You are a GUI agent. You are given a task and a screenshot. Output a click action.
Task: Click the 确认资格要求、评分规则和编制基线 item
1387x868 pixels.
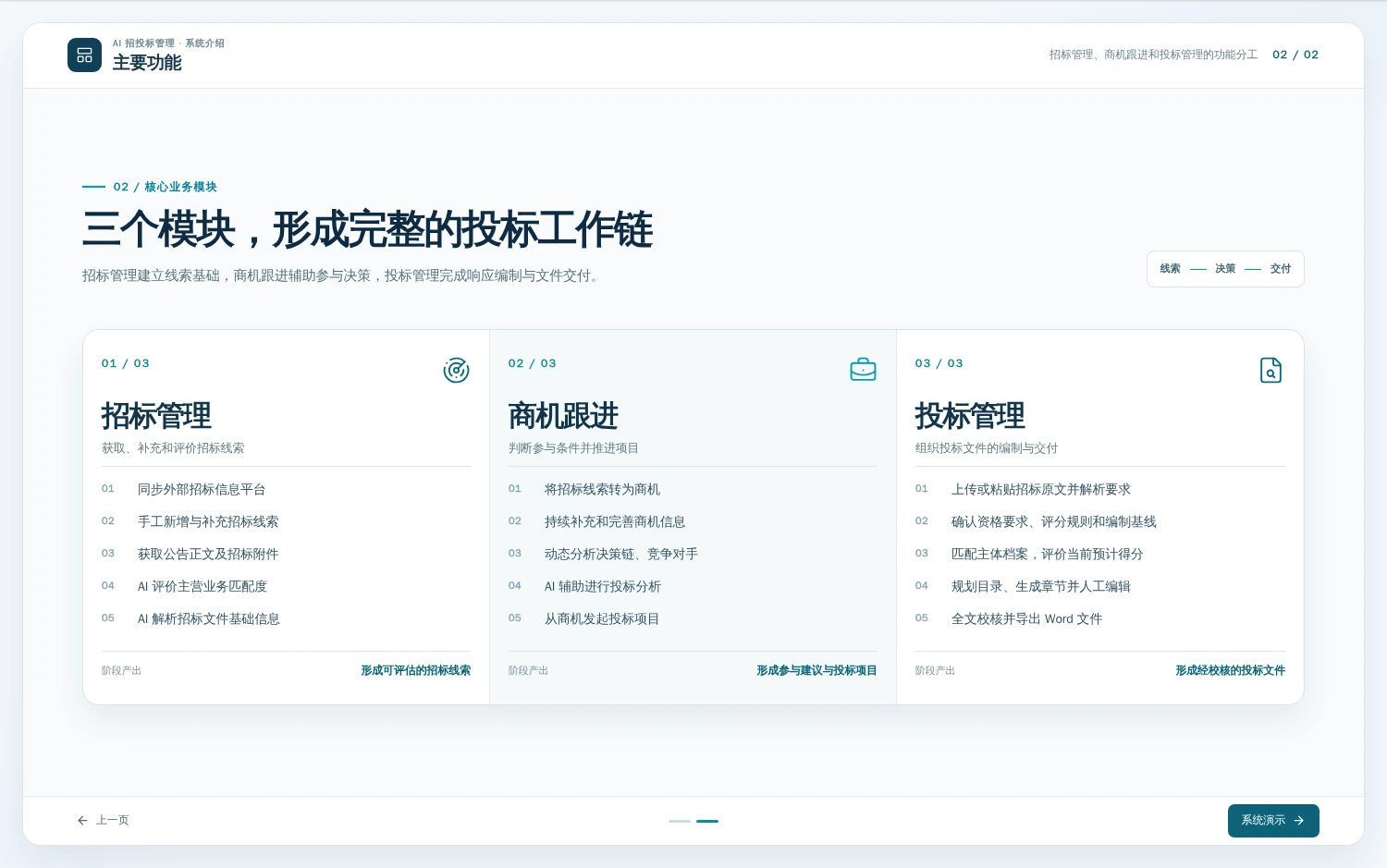point(1054,521)
